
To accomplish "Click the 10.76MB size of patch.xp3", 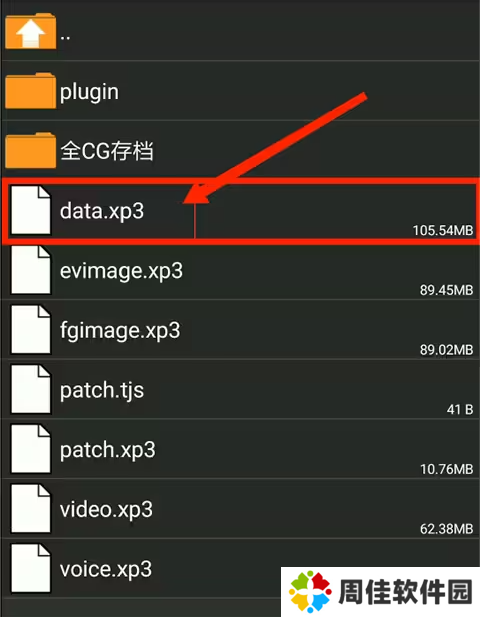I will (446, 469).
